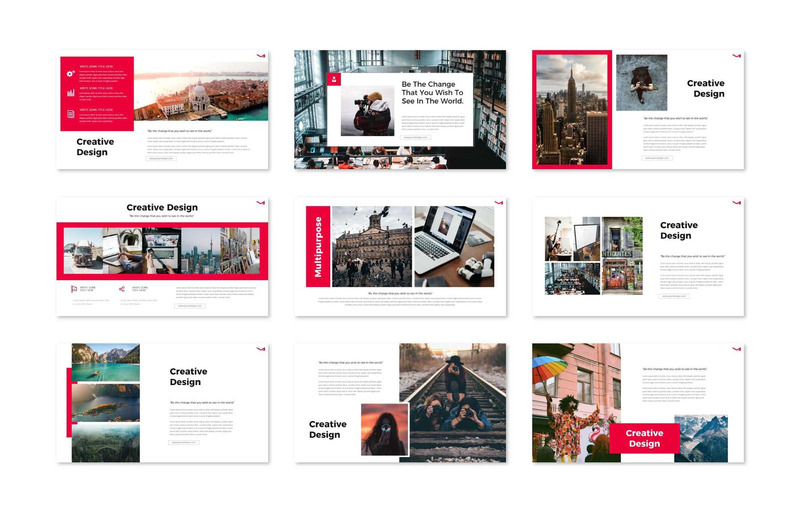The width and height of the screenshot is (800, 513).
Task: Select the laptop on desk photo
Action: click(x=454, y=247)
